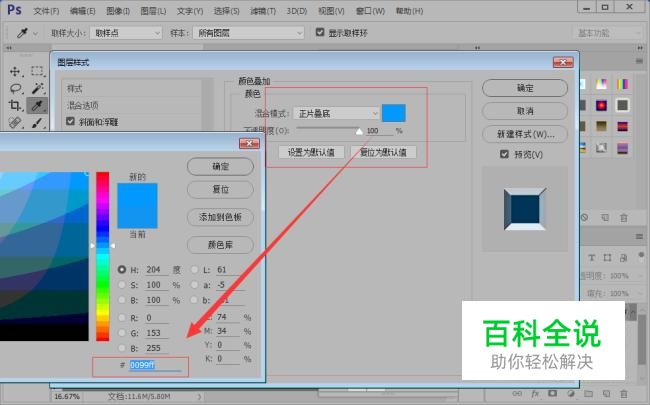Screen dimensions: 650x405
Task: Open the layer fill 100% dropdown
Action: 638,293
